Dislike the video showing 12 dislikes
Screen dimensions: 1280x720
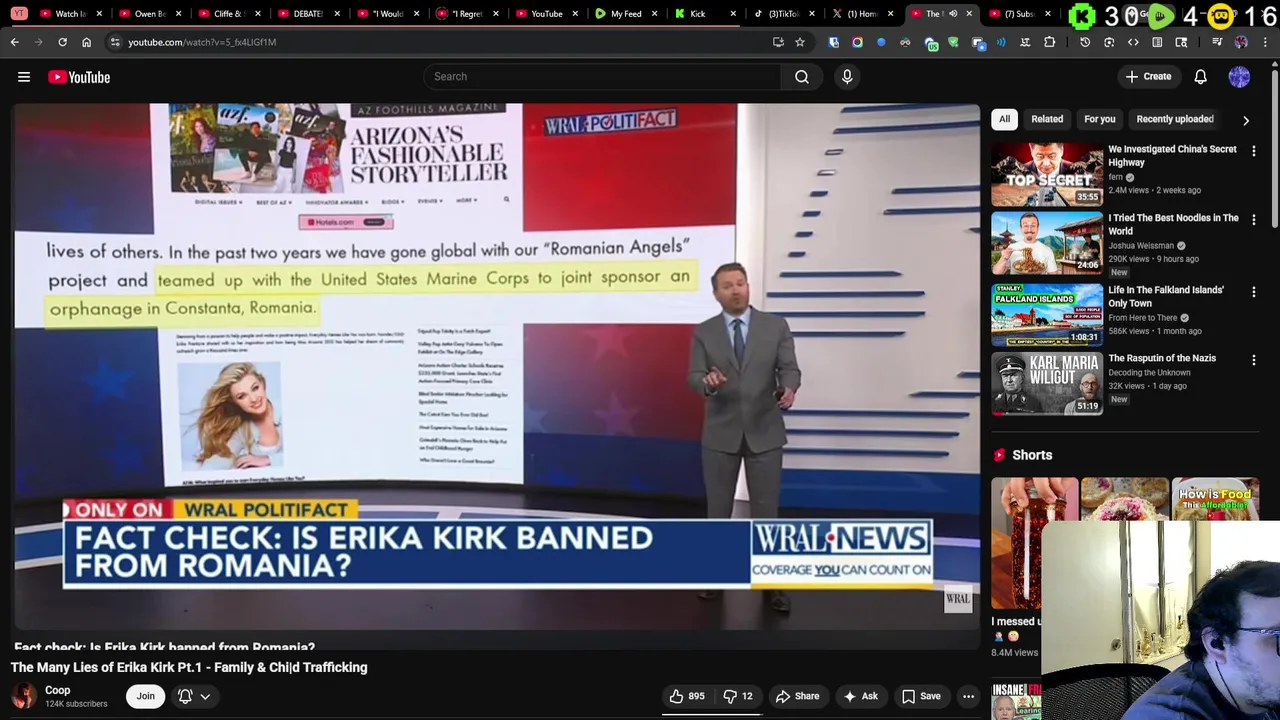tap(738, 696)
